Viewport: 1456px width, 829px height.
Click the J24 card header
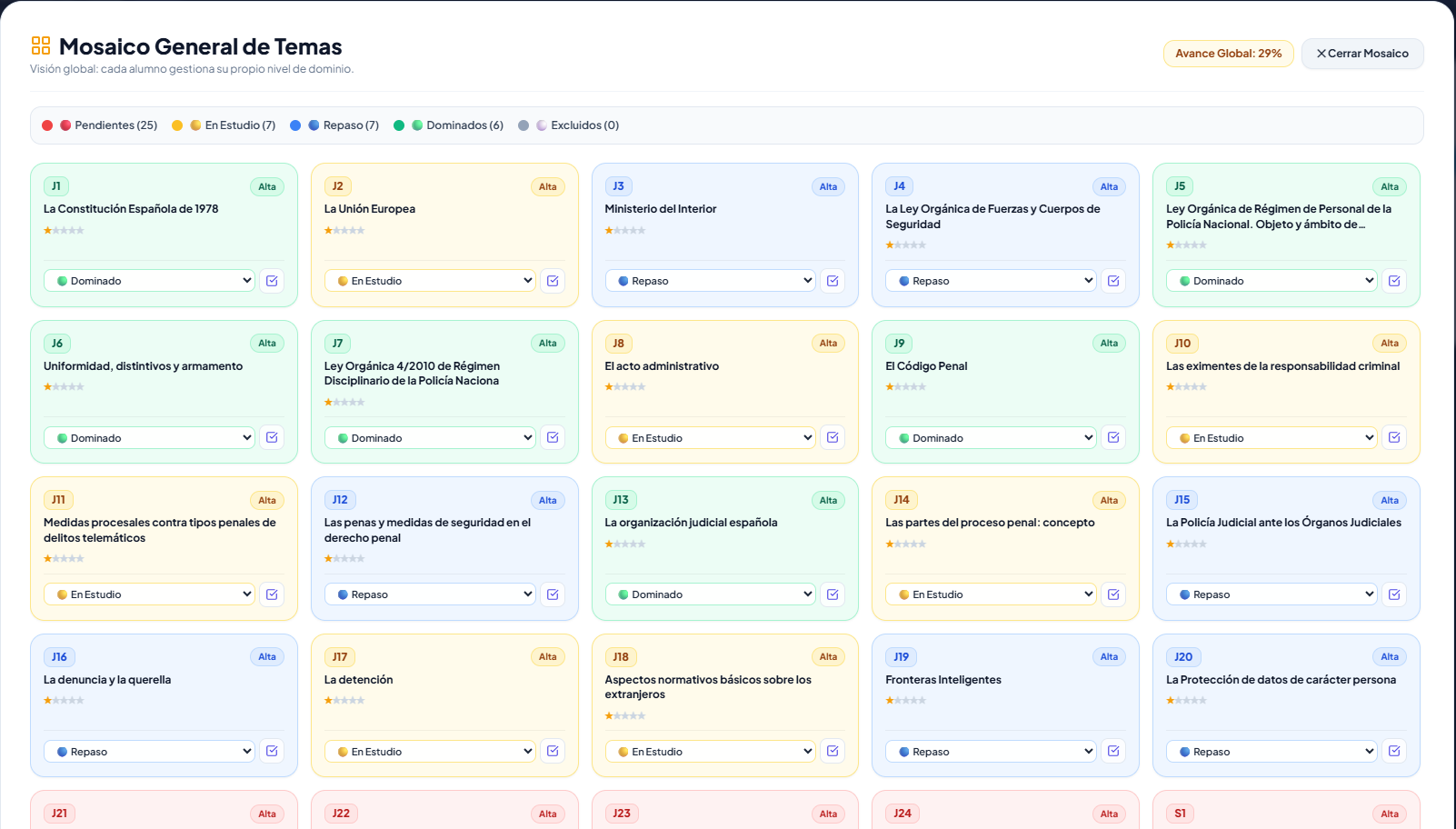coord(1005,814)
